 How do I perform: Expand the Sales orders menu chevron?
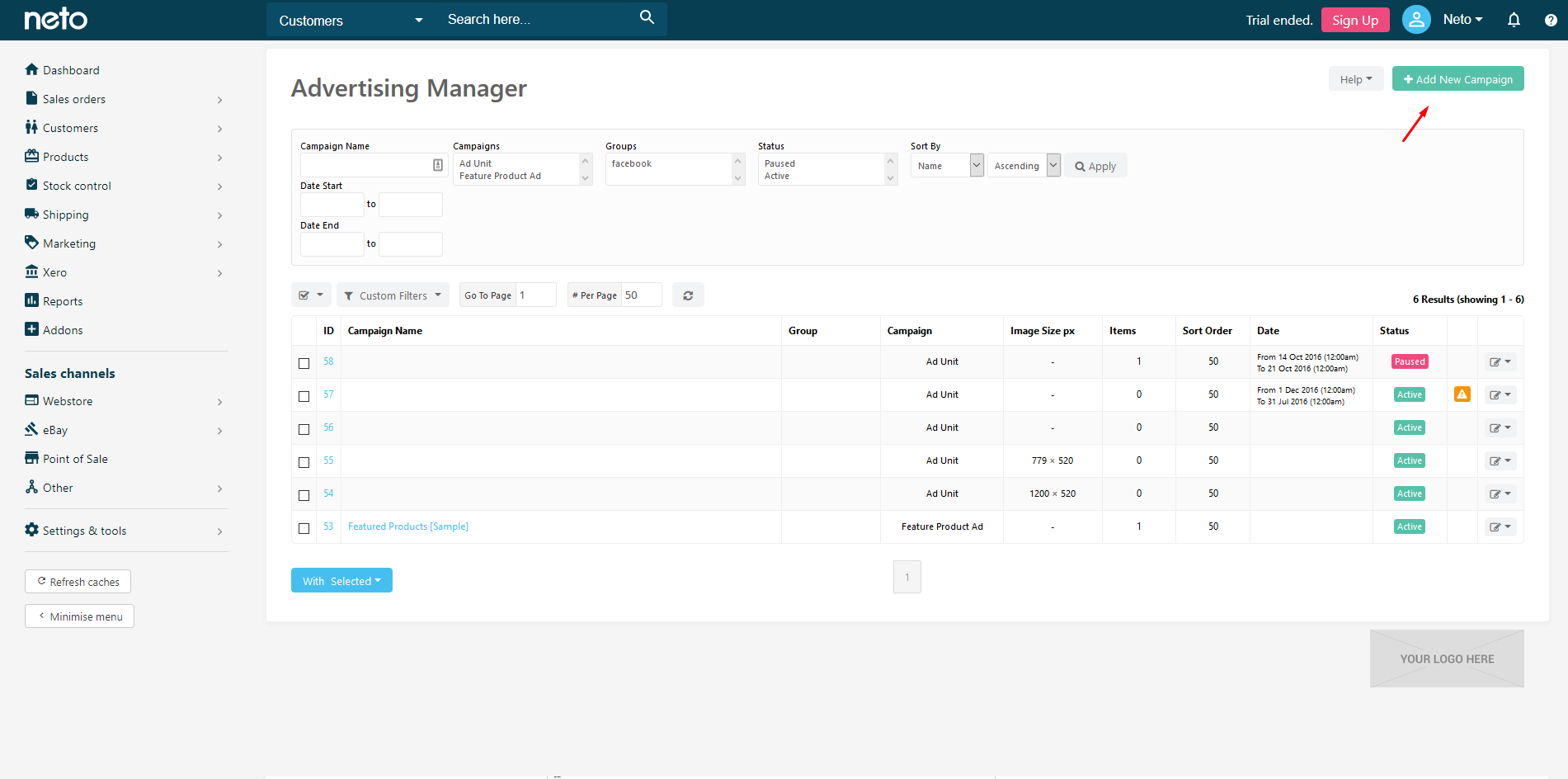219,100
